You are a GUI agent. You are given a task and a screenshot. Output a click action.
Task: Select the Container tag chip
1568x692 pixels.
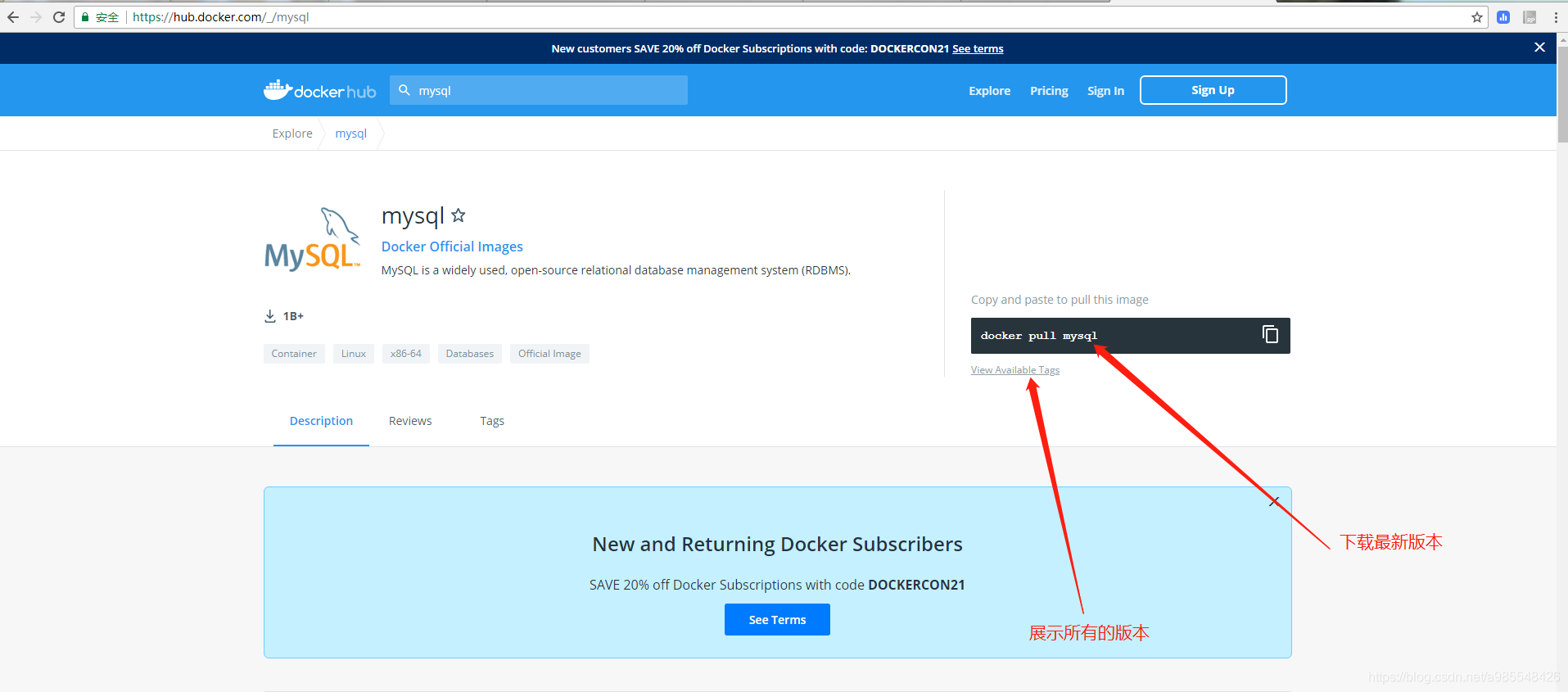[294, 354]
